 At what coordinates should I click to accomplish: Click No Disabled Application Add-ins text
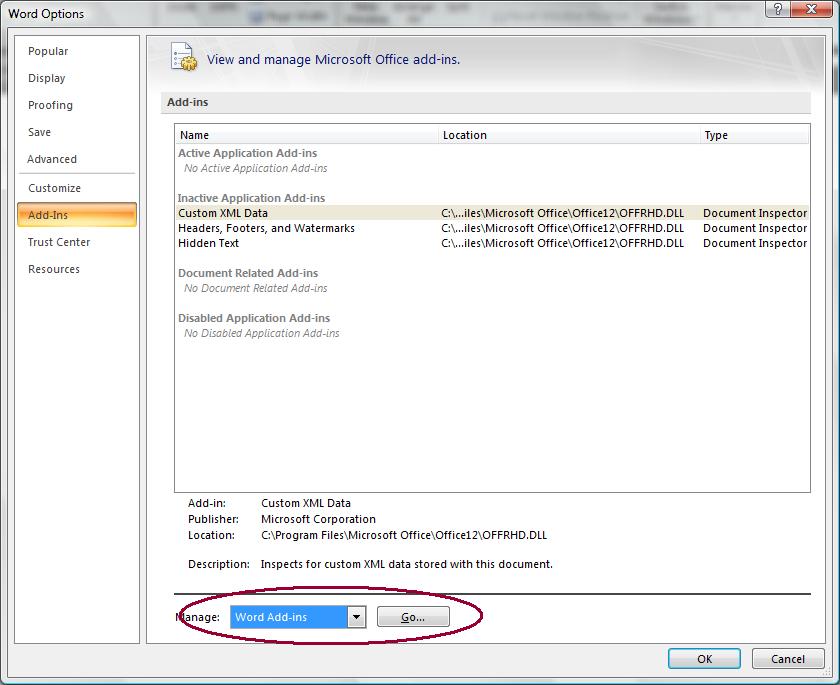coord(261,333)
